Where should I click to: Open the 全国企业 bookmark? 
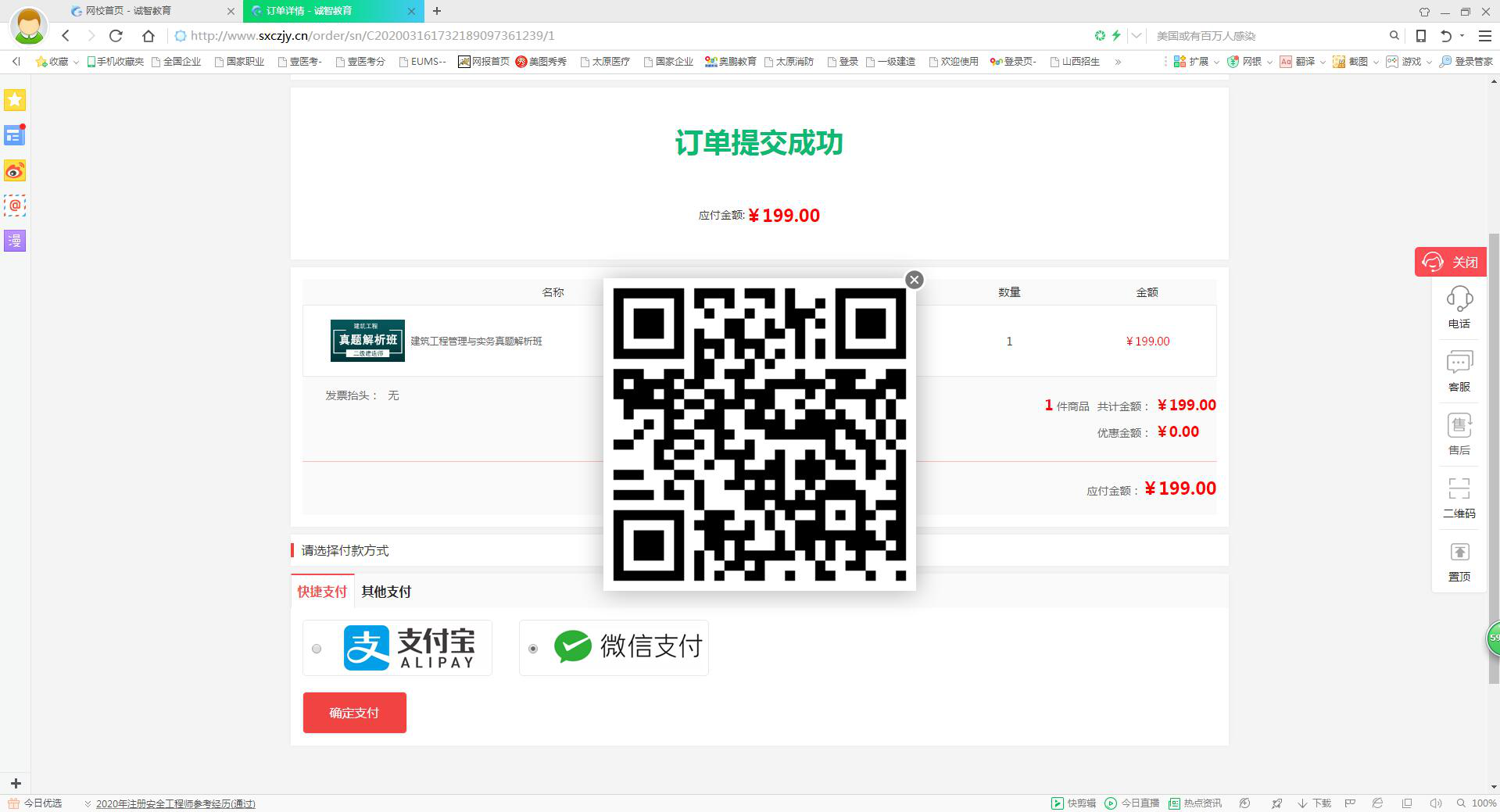pos(177,61)
